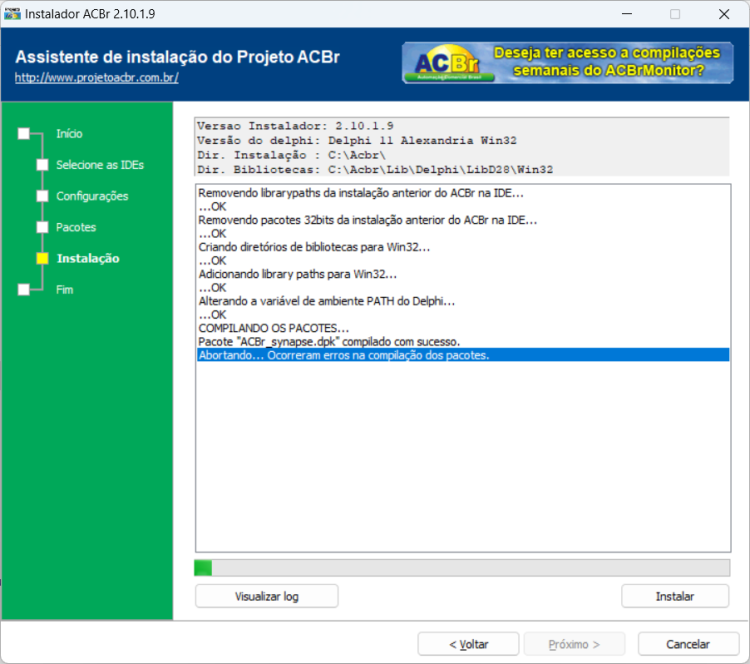Click the white Pacotes step marker
Image resolution: width=750 pixels, height=664 pixels.
click(x=43, y=227)
